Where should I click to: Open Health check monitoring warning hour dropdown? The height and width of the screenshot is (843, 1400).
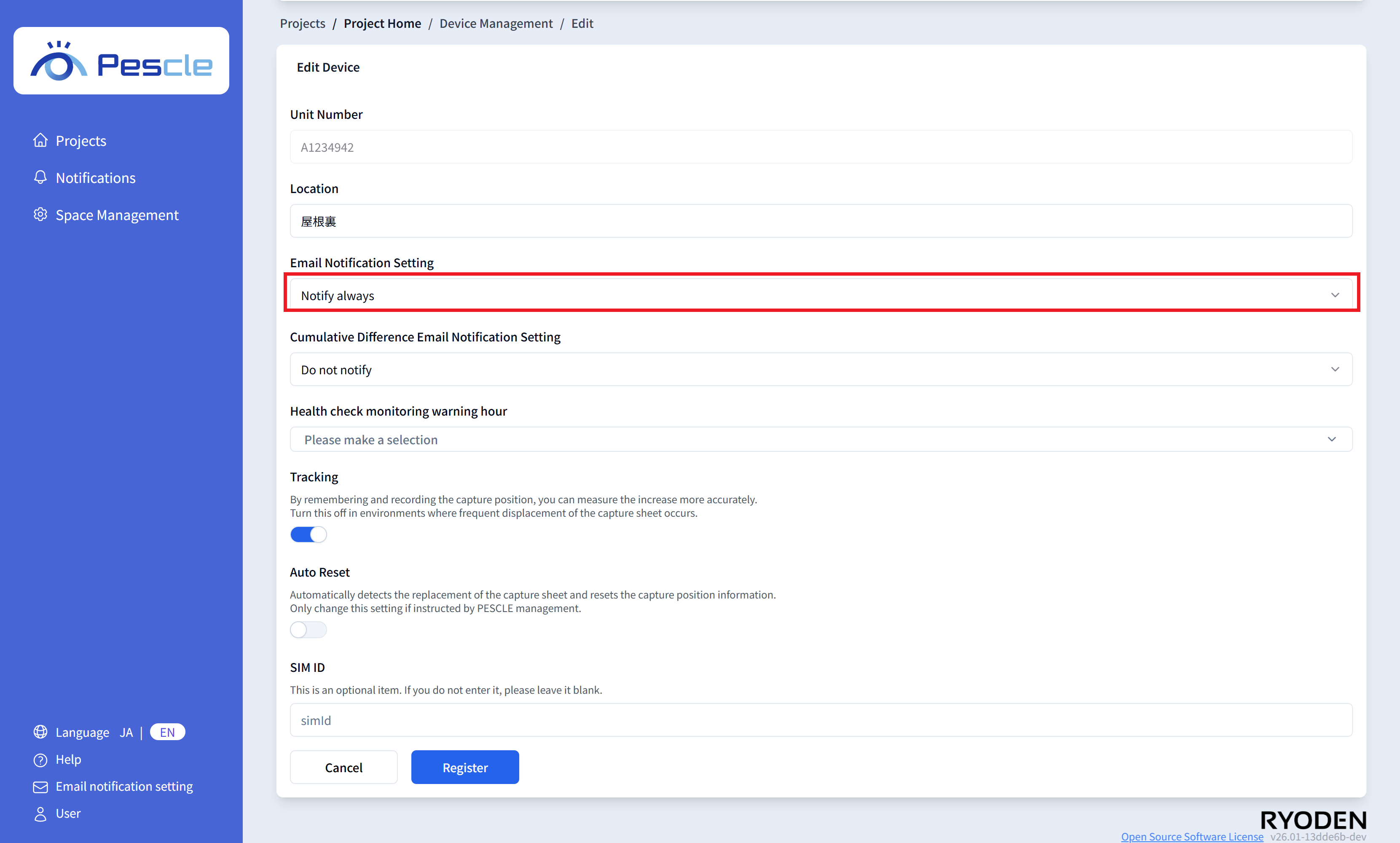[821, 440]
